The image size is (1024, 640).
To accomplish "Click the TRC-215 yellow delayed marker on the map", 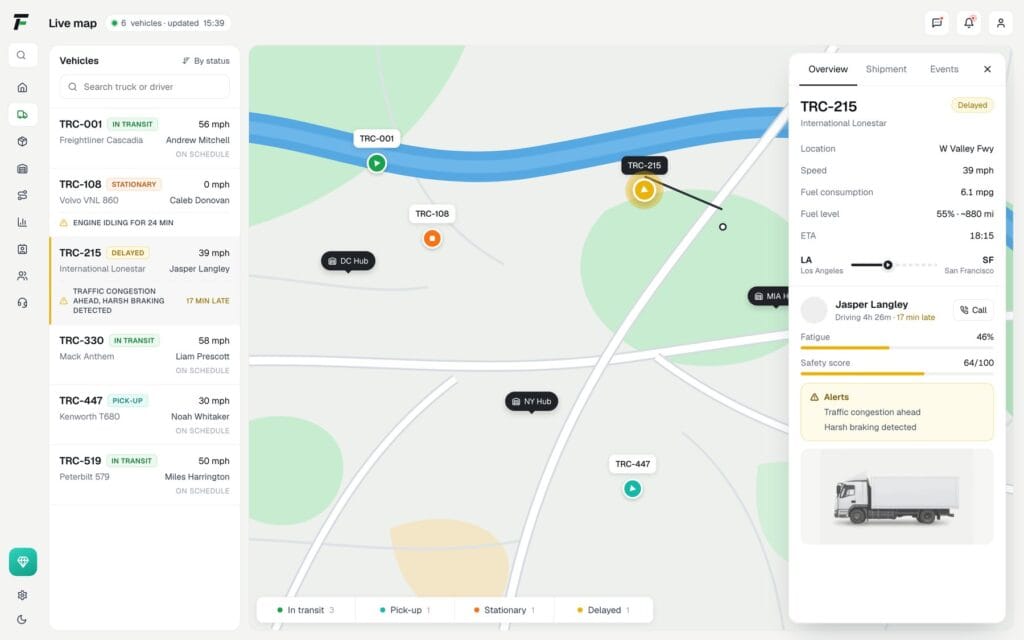I will coord(644,190).
